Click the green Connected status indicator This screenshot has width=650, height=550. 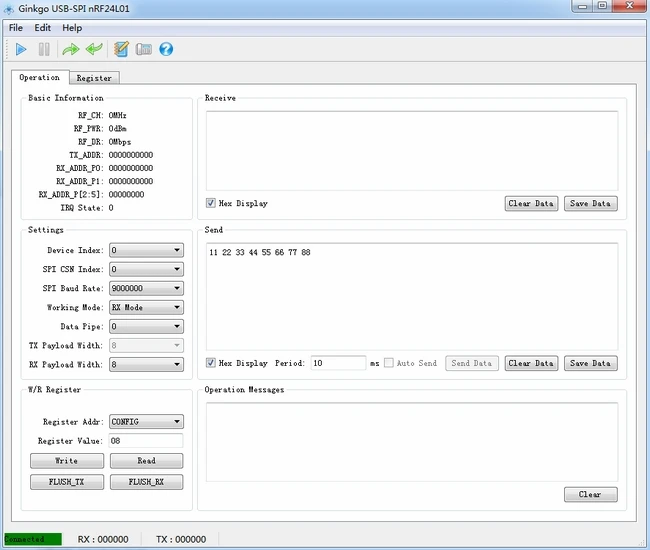click(x=33, y=539)
